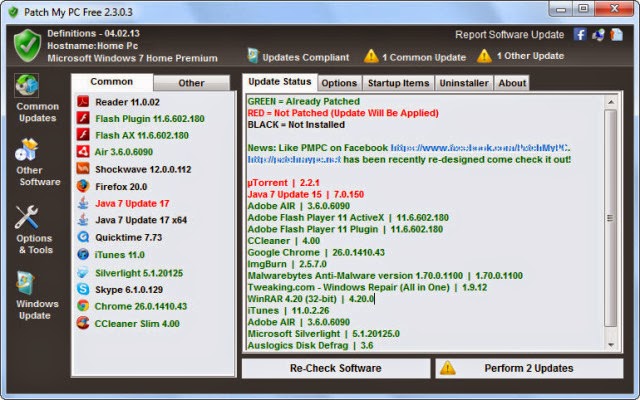Open Windows Update sidebar icon
The height and width of the screenshot is (400, 640).
(x=25, y=283)
